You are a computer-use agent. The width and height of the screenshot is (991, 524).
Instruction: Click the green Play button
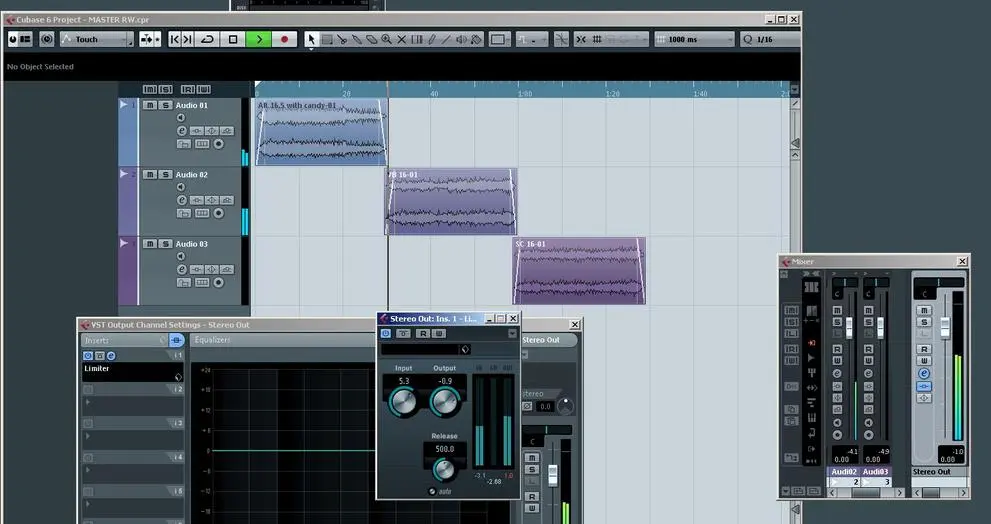(x=258, y=39)
